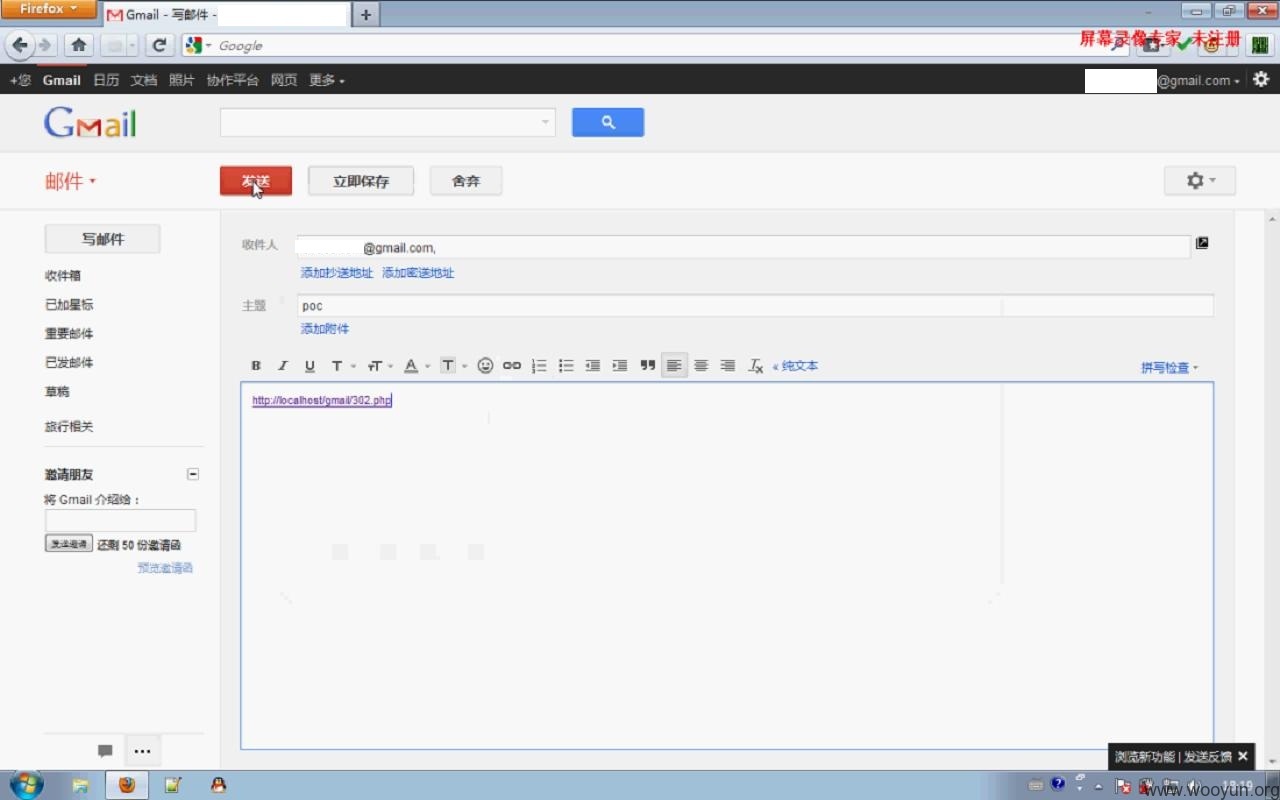Add a BCC address to the message
The width and height of the screenshot is (1280, 800).
click(418, 273)
